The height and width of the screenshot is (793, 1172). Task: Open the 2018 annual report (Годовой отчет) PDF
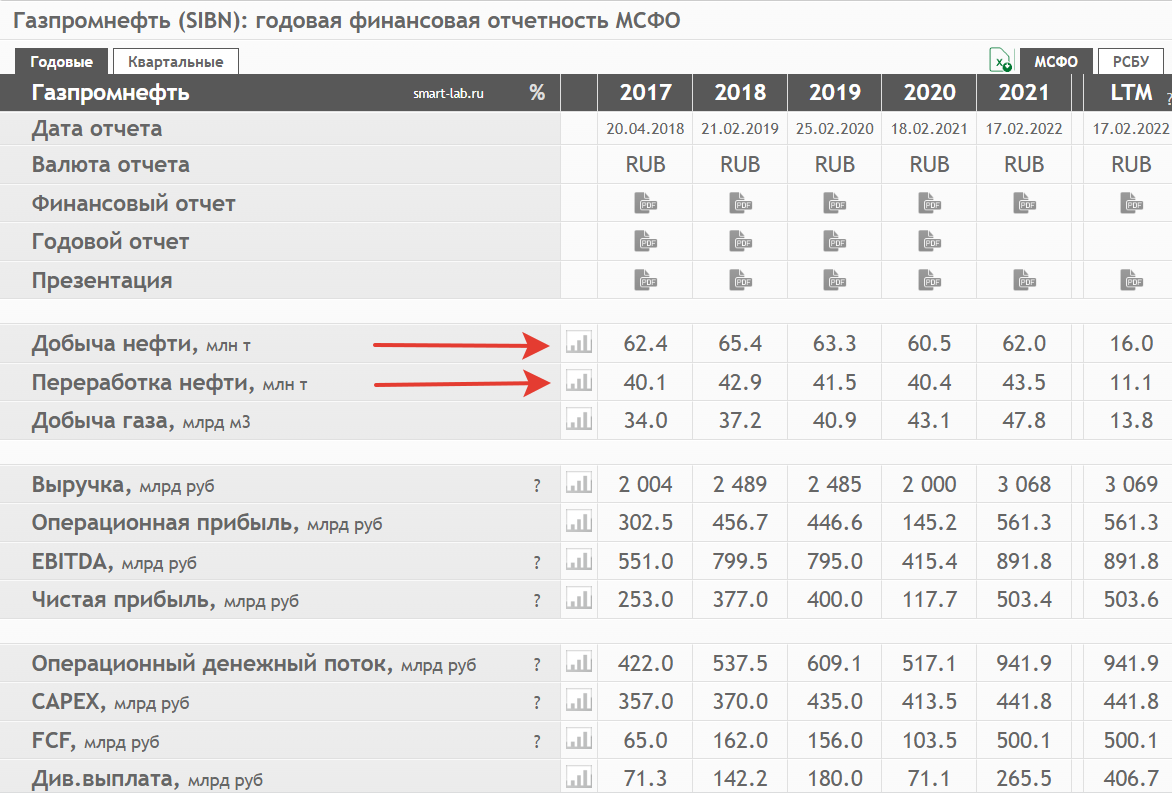click(x=740, y=241)
